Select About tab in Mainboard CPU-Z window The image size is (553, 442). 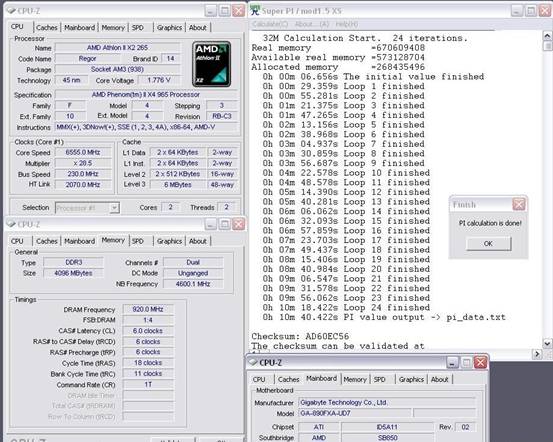pyautogui.click(x=439, y=380)
